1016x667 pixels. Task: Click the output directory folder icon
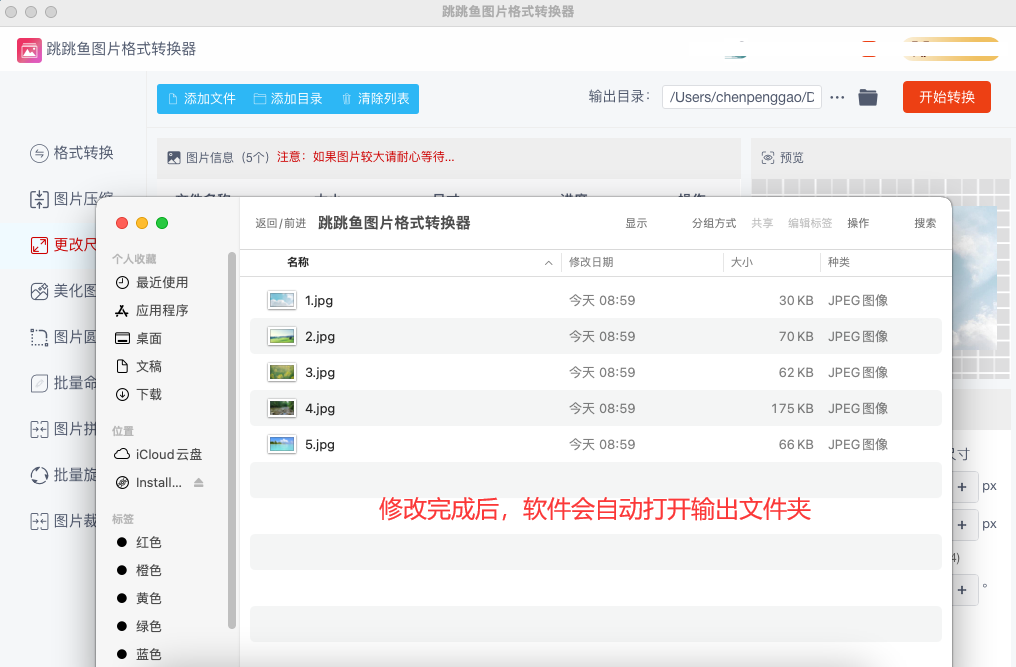pos(868,97)
